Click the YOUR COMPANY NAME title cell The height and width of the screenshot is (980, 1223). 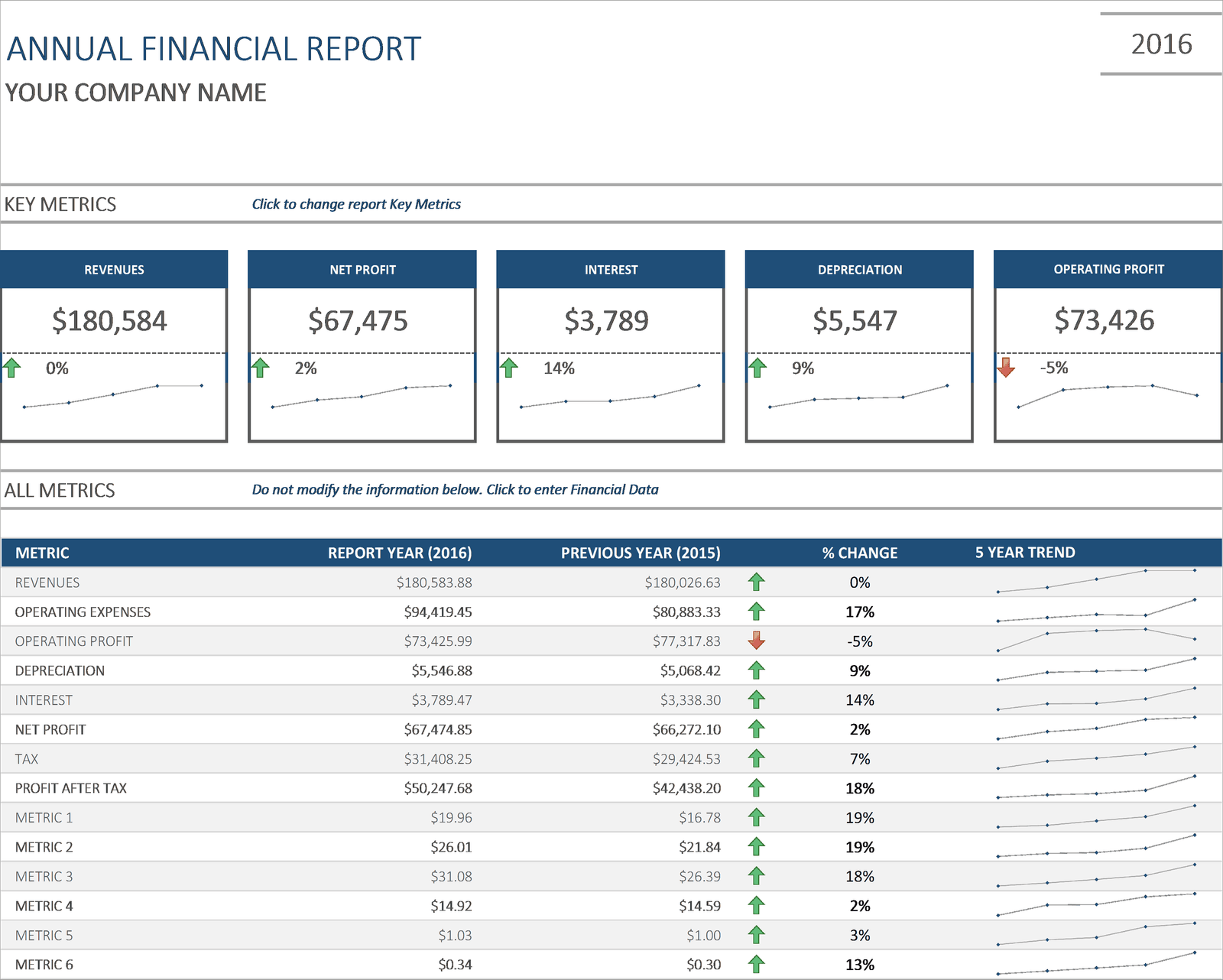[x=136, y=92]
